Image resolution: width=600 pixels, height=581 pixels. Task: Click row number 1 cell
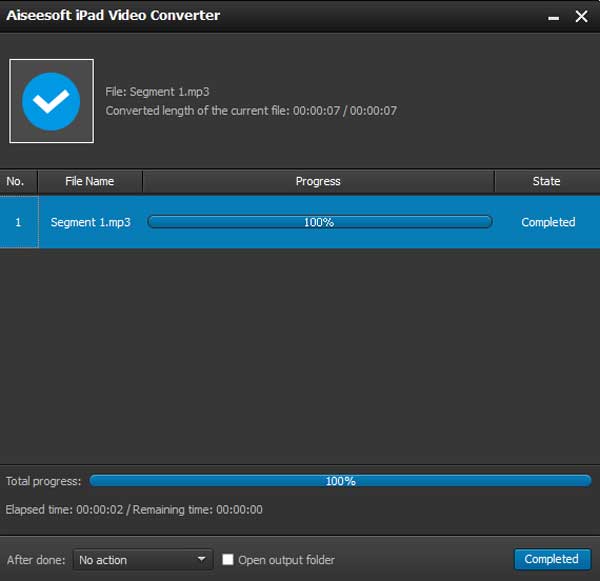19,222
